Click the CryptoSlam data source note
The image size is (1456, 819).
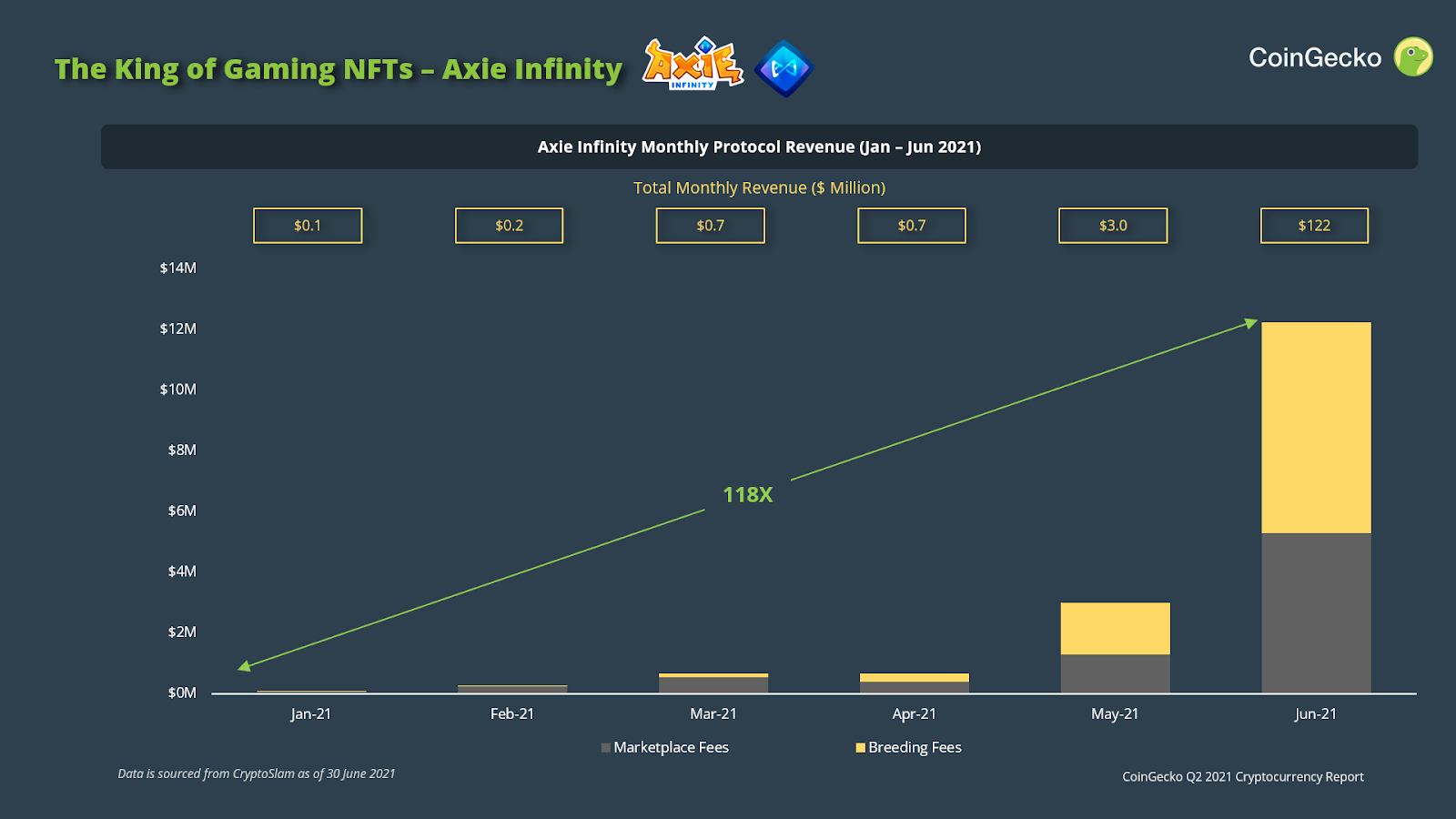[x=257, y=773]
